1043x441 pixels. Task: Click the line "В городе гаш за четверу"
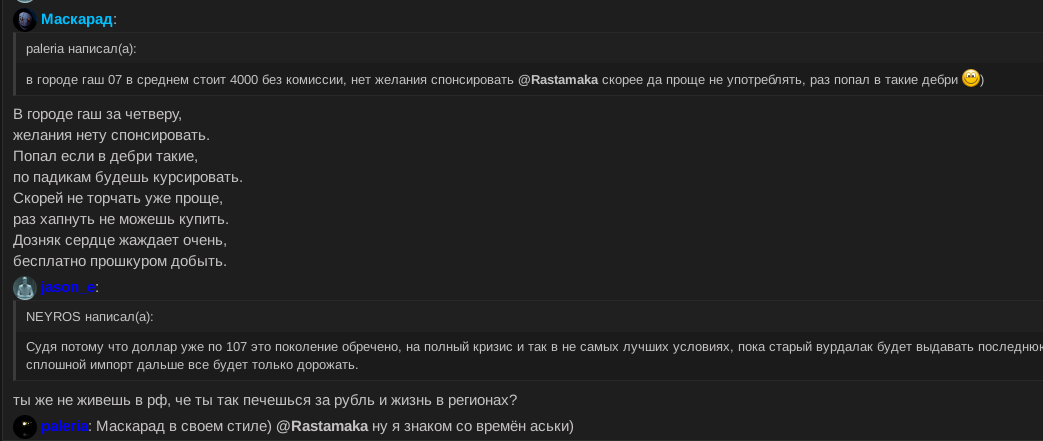click(97, 114)
